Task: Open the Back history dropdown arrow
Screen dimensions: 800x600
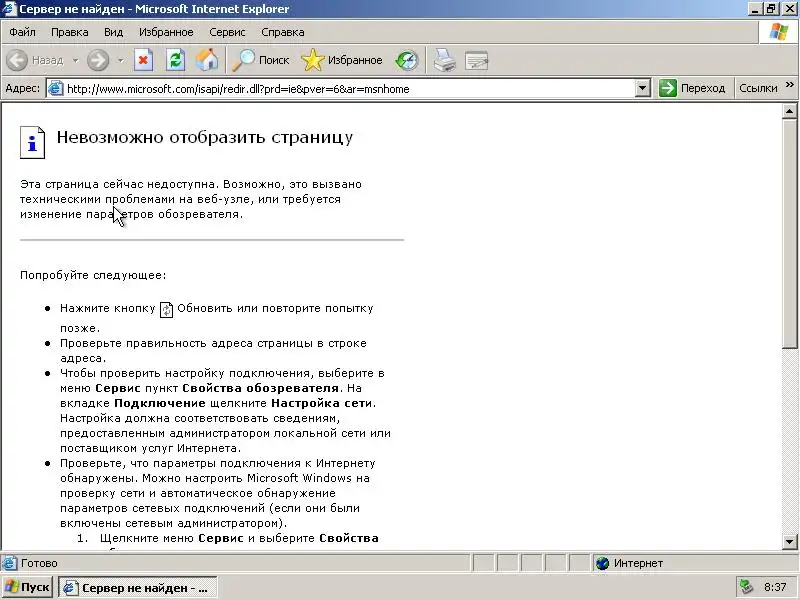Action: pyautogui.click(x=76, y=60)
